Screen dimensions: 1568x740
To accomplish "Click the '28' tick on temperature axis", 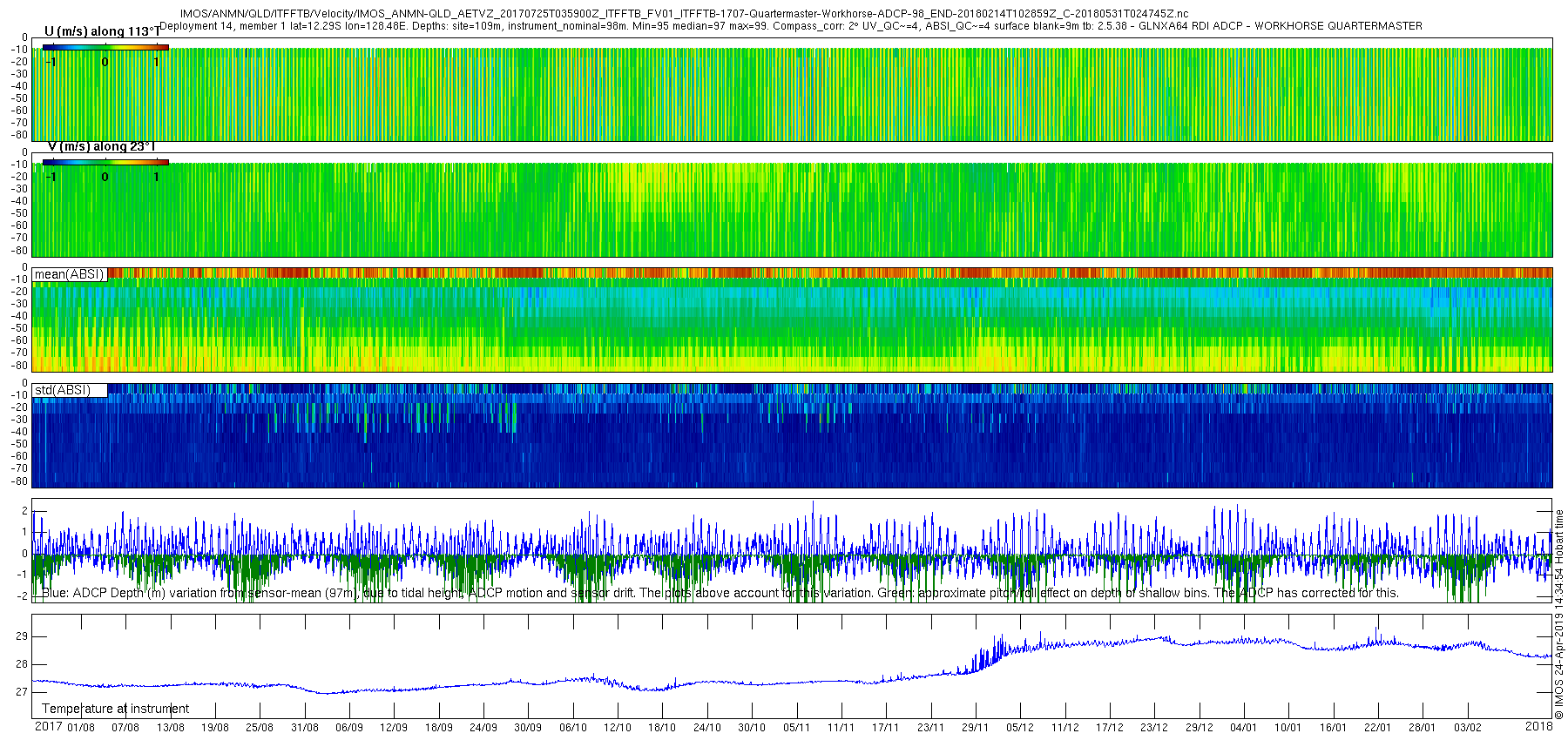I will [x=22, y=664].
